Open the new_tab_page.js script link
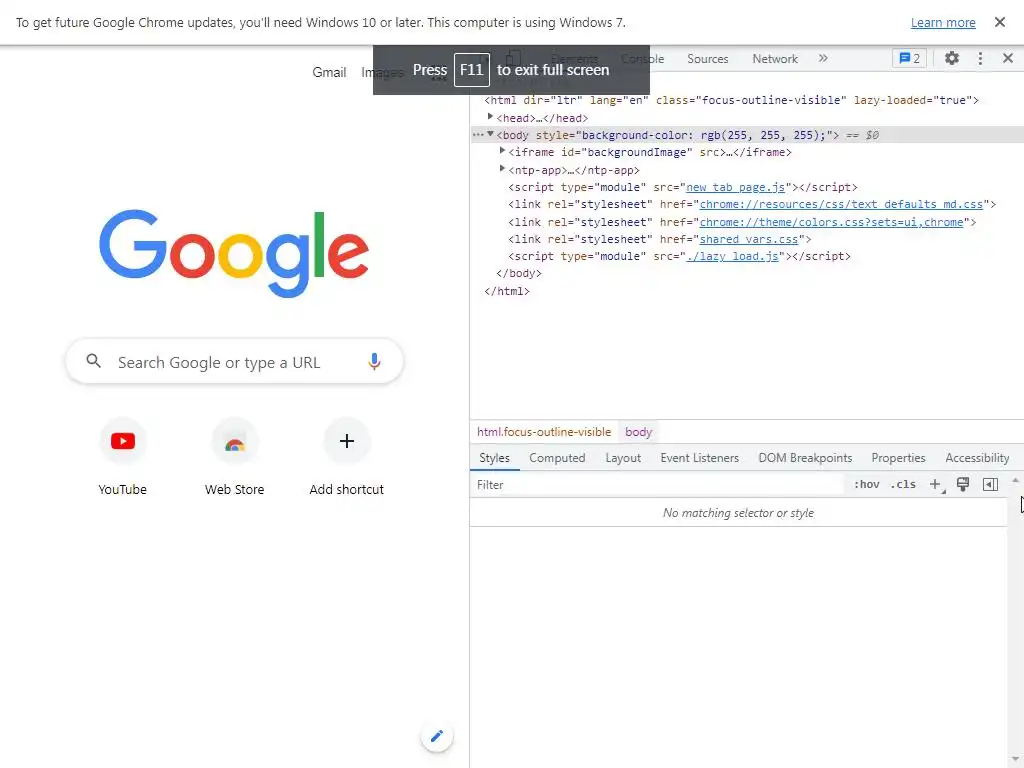The width and height of the screenshot is (1024, 768). 735,187
